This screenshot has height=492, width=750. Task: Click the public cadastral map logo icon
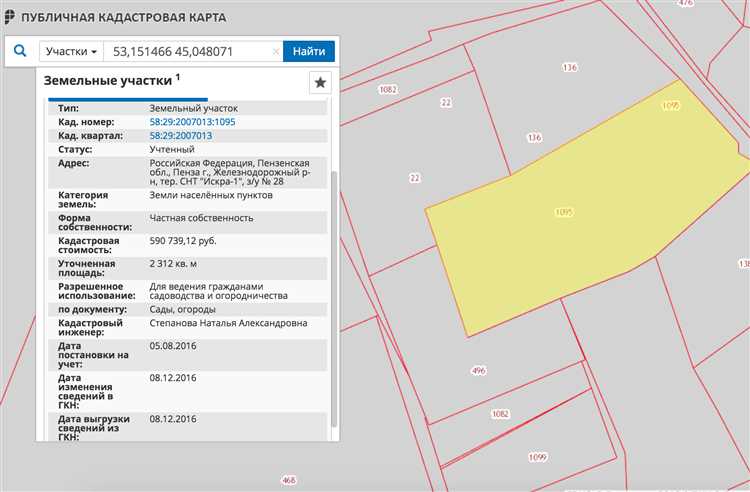[x=9, y=17]
